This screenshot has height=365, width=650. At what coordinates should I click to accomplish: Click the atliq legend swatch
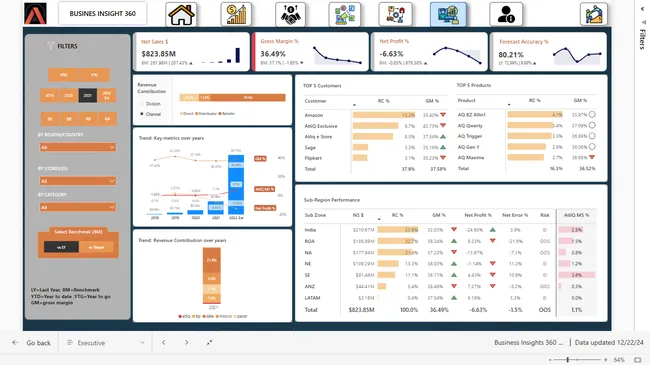coord(180,316)
